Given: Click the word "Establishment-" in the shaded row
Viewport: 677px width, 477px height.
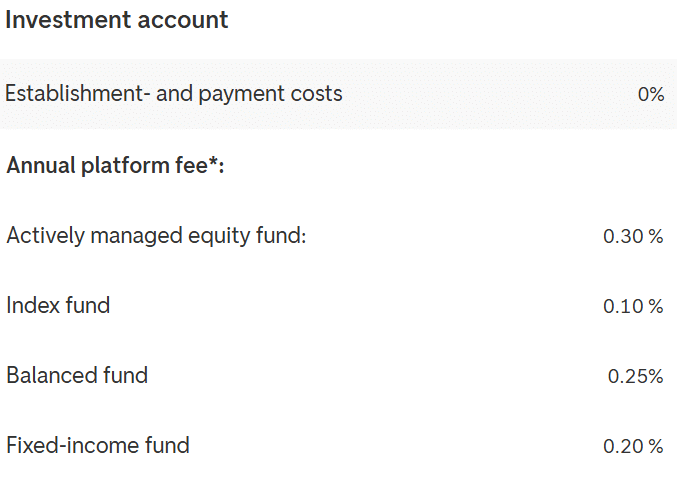Looking at the screenshot, I should [77, 94].
